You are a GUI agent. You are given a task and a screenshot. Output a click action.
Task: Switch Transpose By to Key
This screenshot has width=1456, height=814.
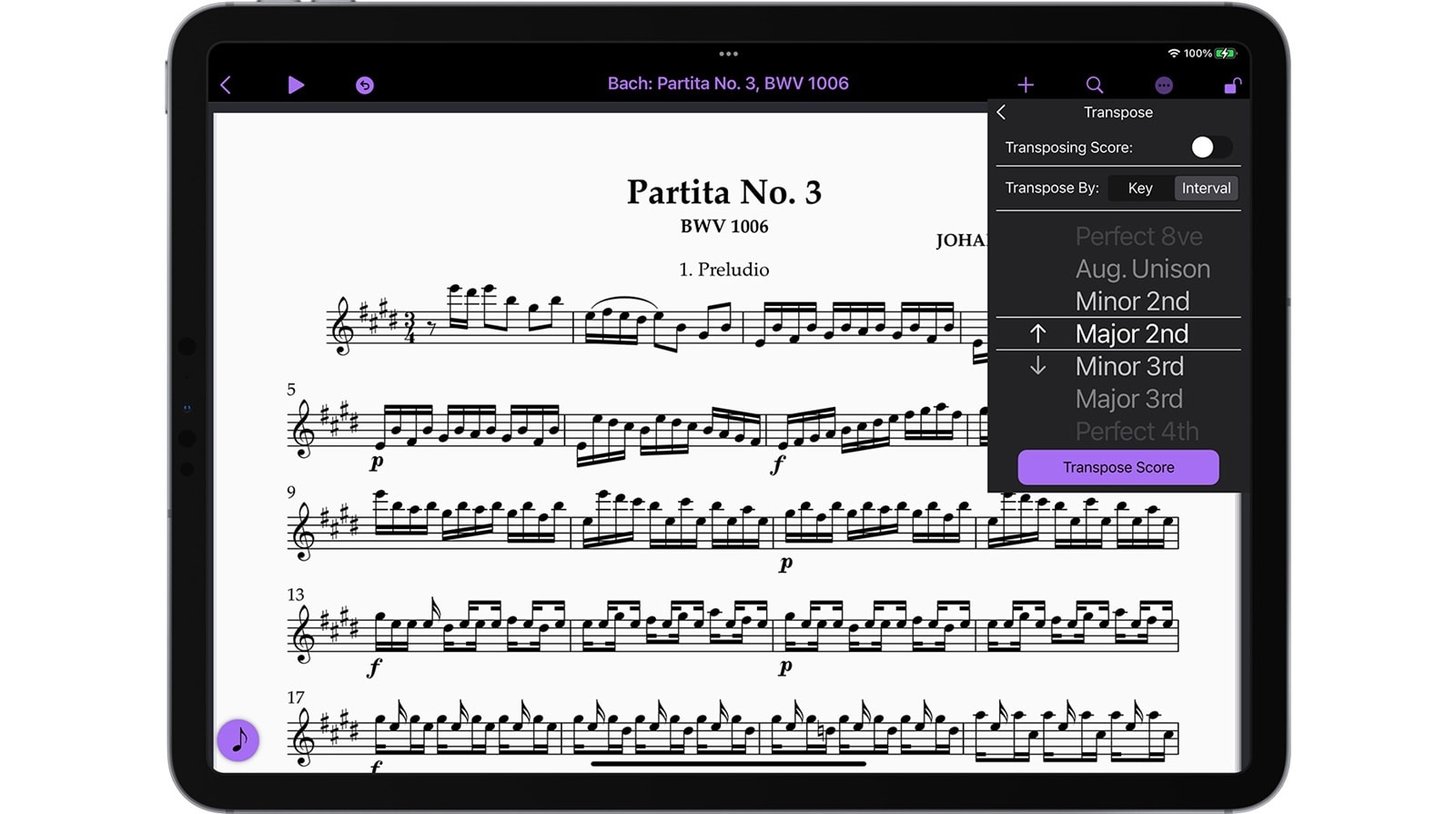(x=1140, y=188)
